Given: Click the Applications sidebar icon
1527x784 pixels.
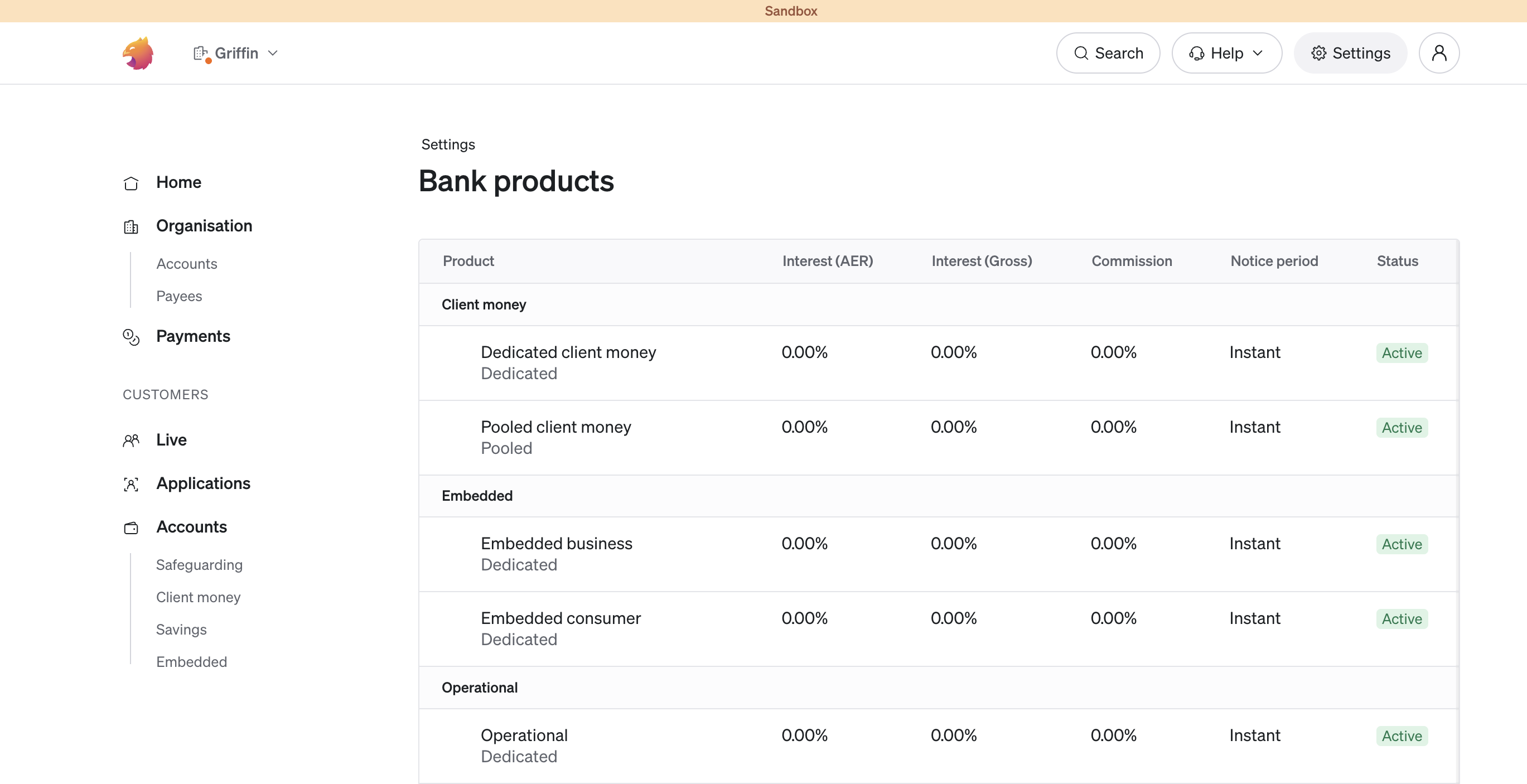Looking at the screenshot, I should pyautogui.click(x=131, y=484).
